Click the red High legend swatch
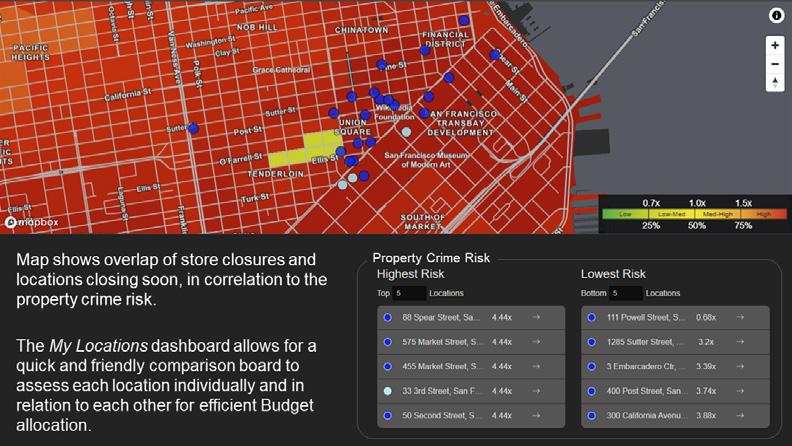792x446 pixels. [764, 214]
